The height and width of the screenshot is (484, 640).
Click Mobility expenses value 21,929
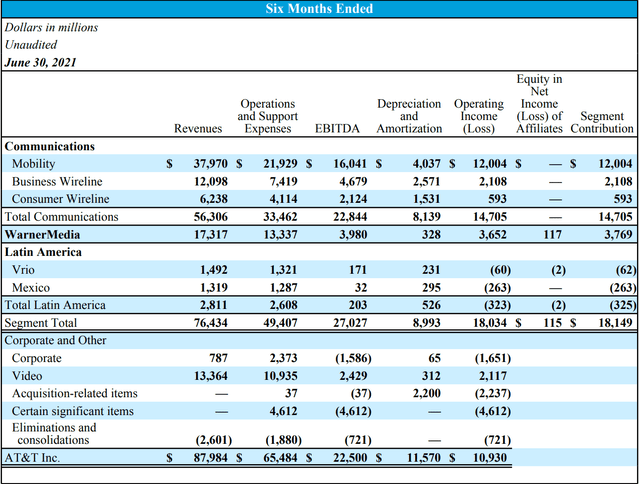(280, 164)
